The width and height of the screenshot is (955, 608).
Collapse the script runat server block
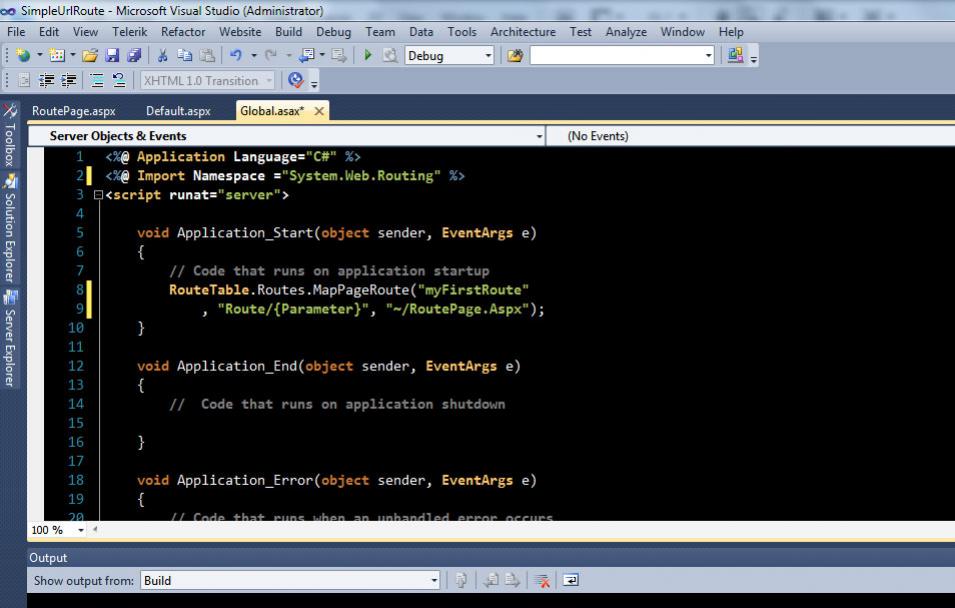pos(98,195)
